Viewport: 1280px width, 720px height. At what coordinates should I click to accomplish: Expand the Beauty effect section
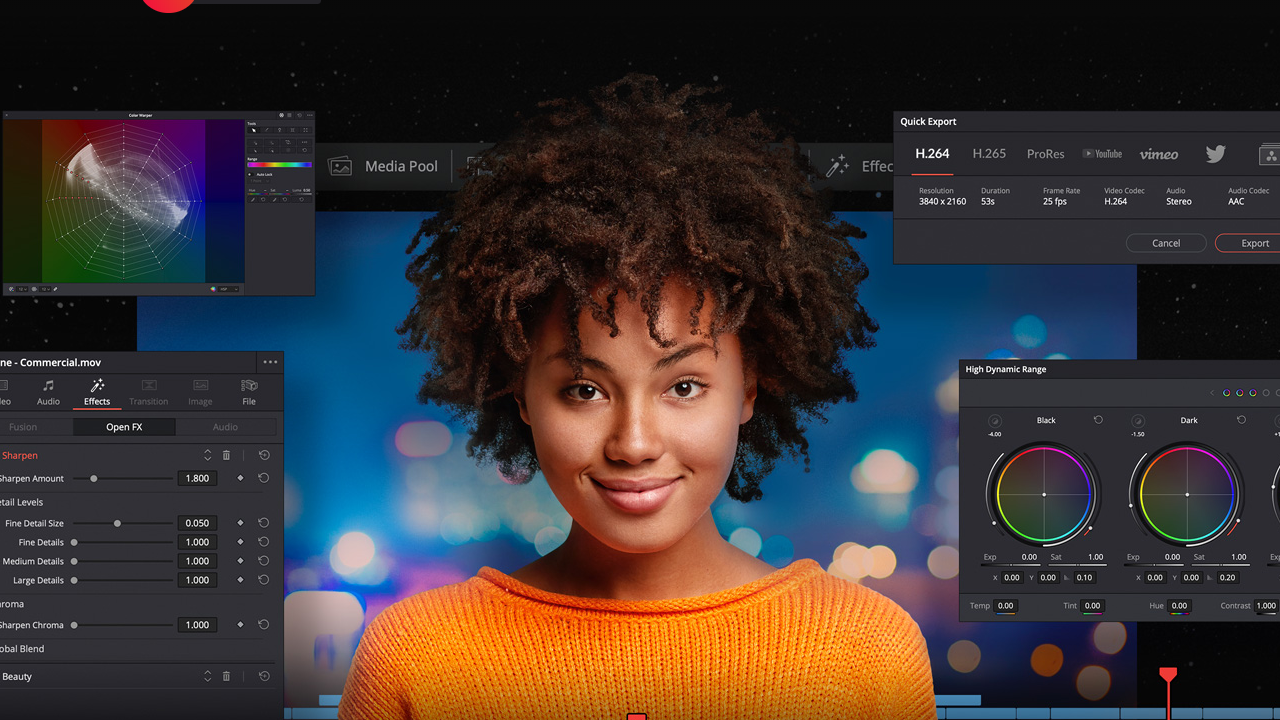[x=207, y=676]
